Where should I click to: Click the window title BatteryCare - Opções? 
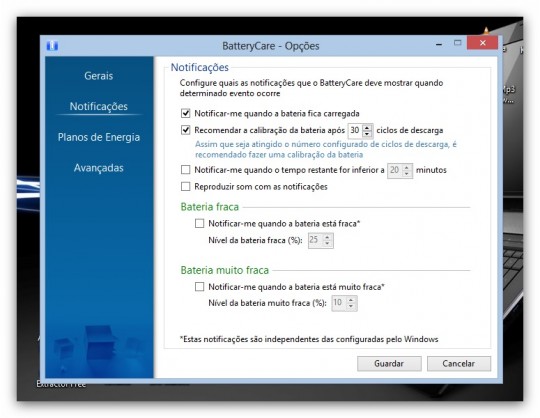271,46
